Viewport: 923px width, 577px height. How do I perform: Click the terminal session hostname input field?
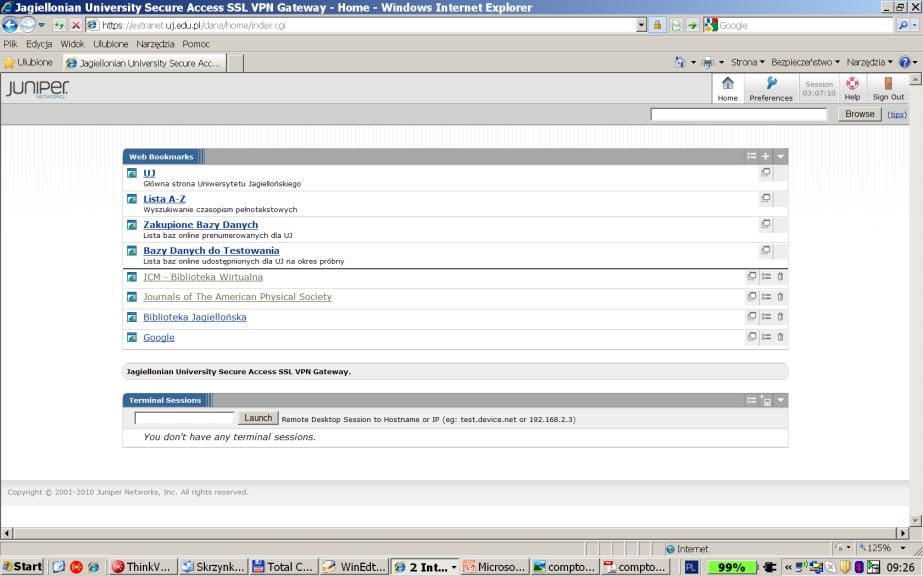pos(184,418)
